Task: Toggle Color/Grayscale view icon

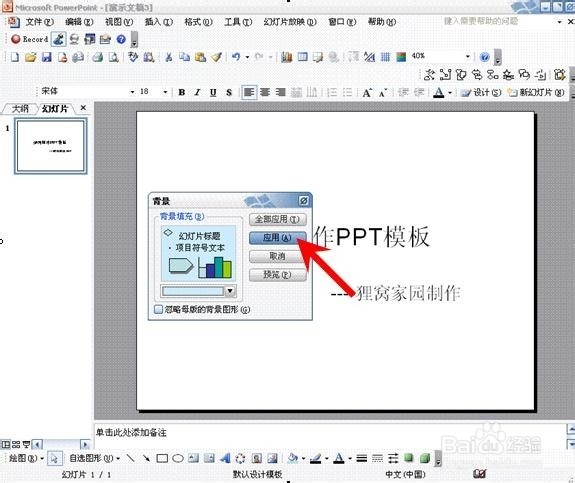Action: click(x=401, y=57)
